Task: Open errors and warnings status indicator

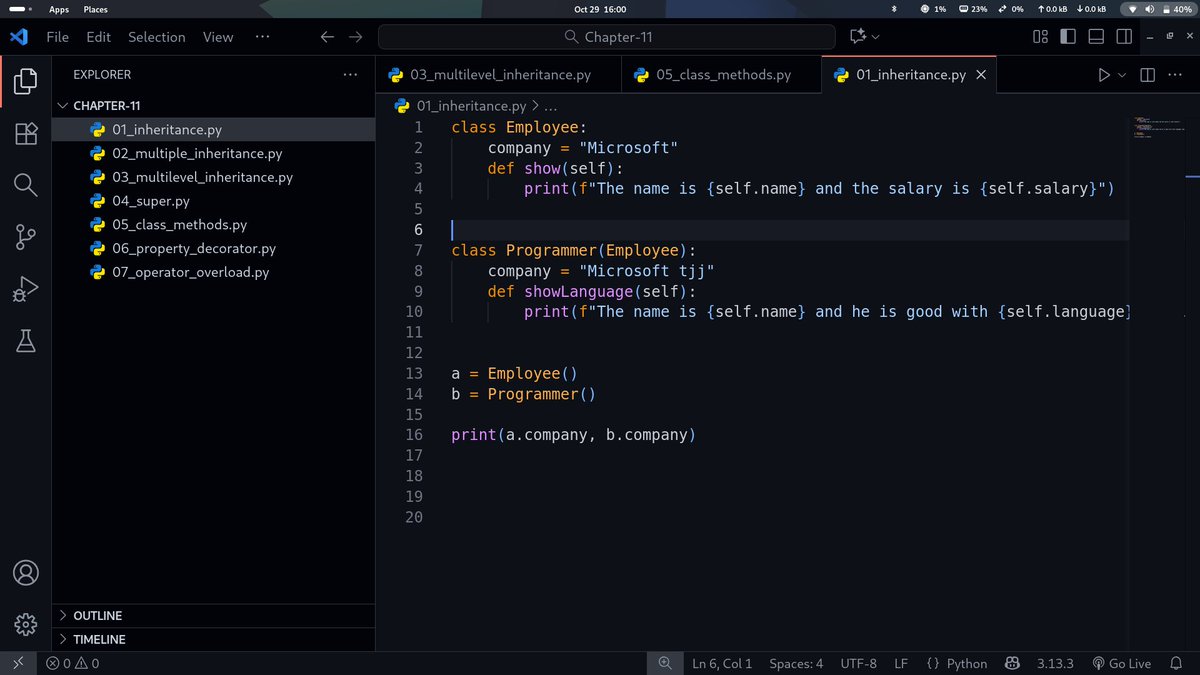Action: [73, 663]
